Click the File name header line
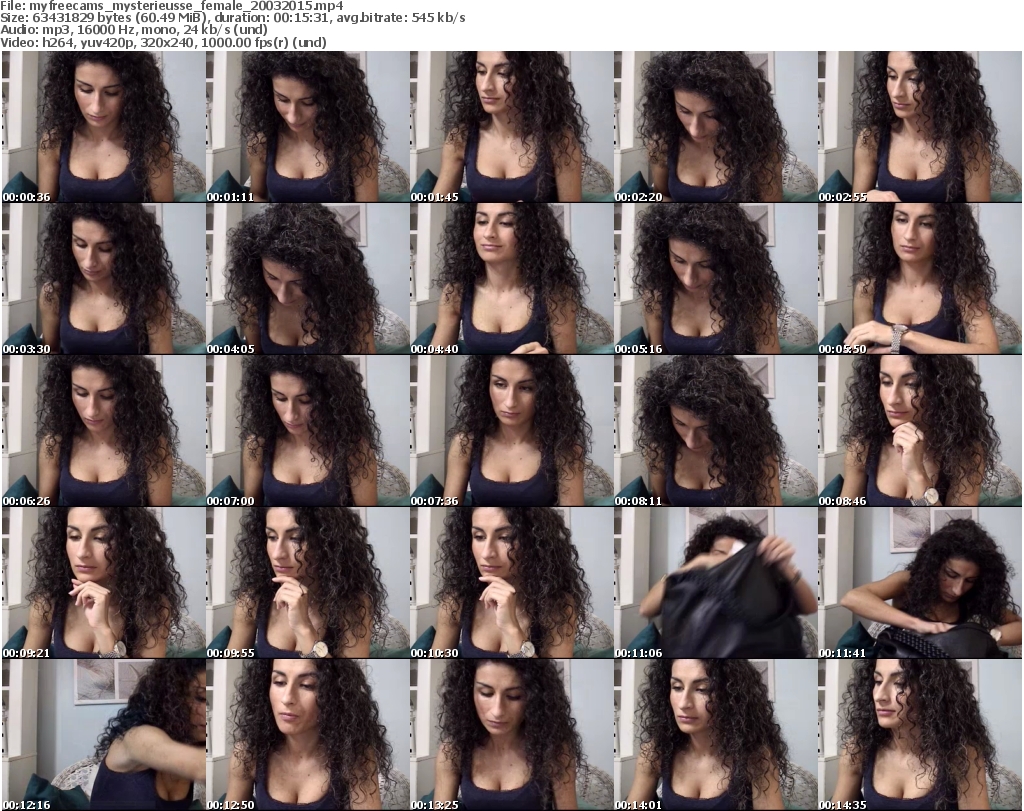The height and width of the screenshot is (811, 1024). [x=172, y=6]
